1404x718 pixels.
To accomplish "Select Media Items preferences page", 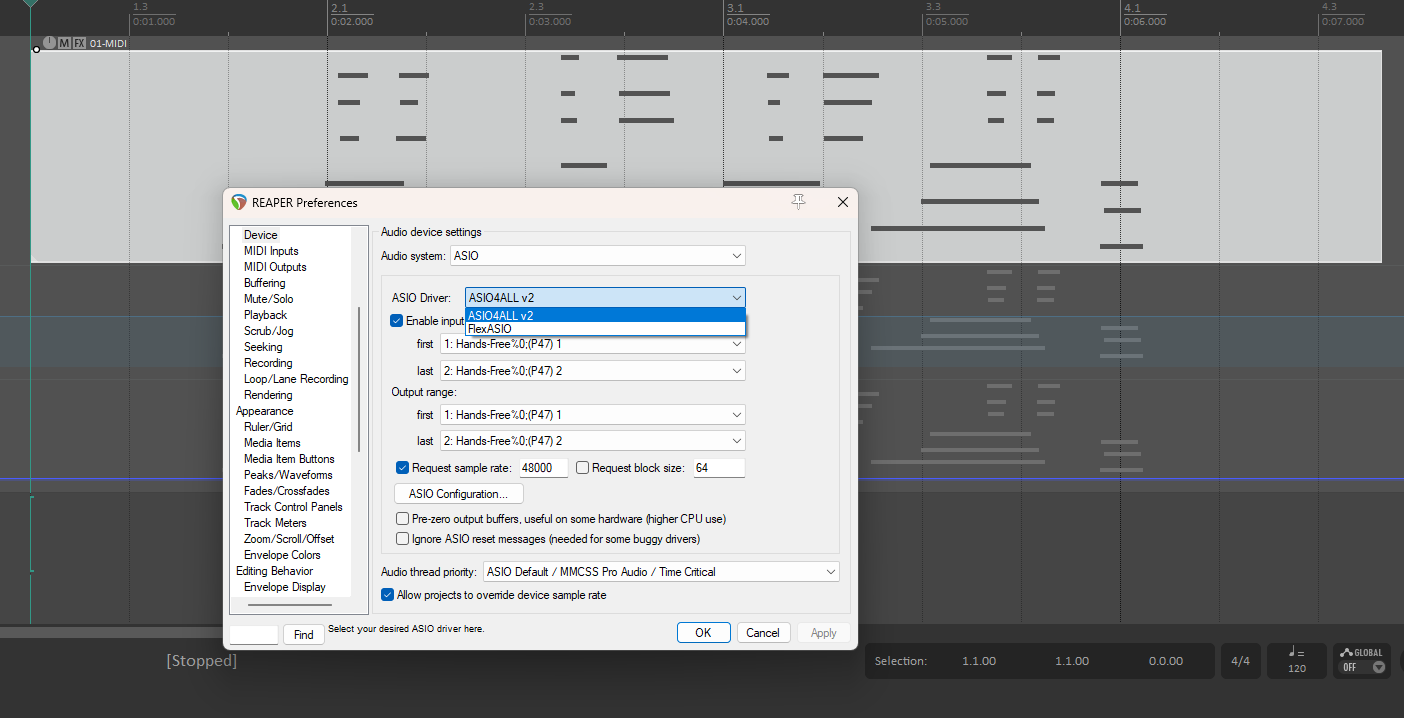I will (272, 443).
